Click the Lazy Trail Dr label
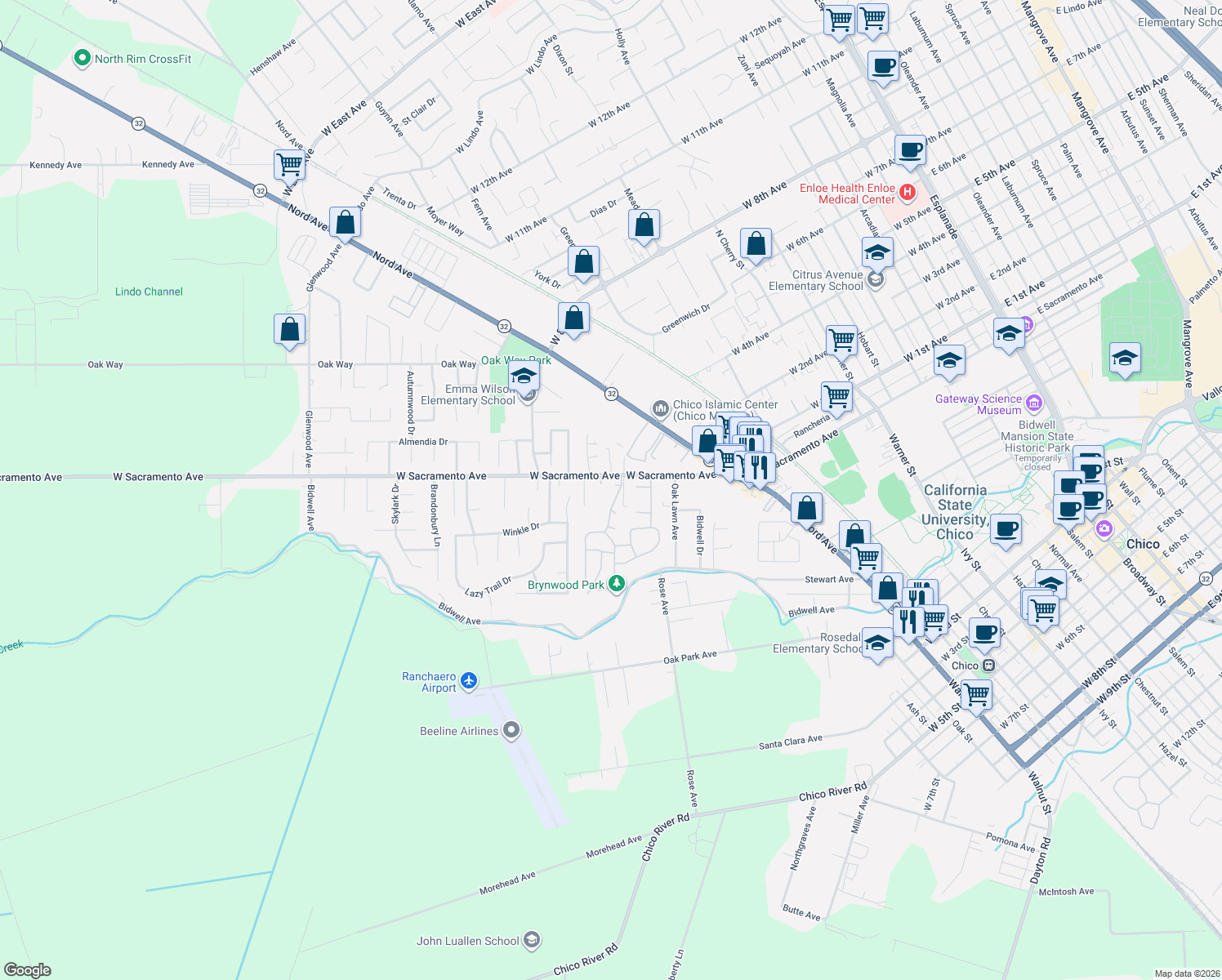This screenshot has width=1222, height=980. tap(488, 586)
